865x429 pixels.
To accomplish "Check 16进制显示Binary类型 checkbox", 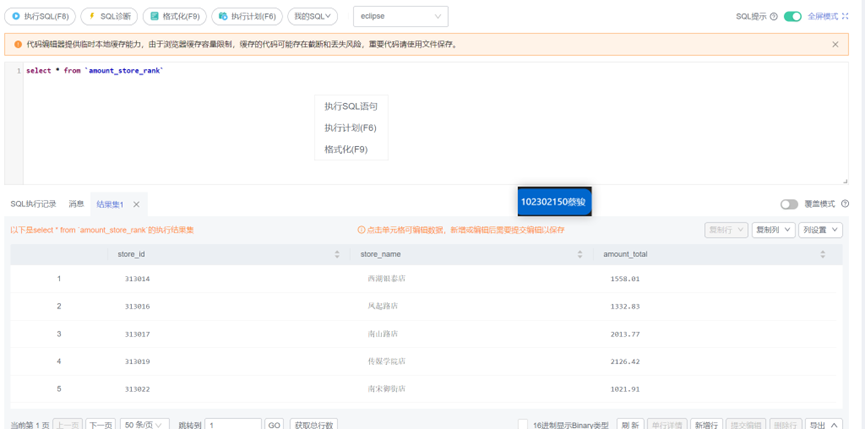I will [523, 425].
